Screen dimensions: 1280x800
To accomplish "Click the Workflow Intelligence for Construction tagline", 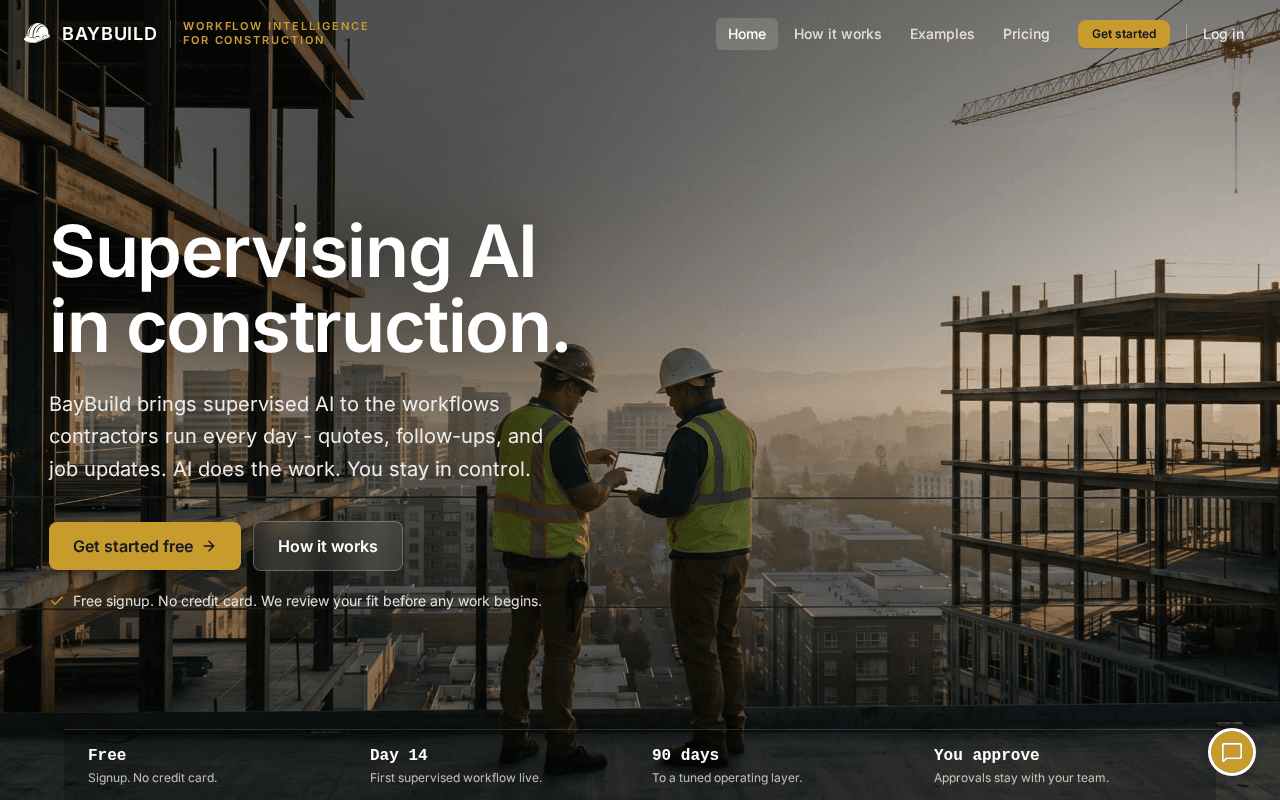I will [x=276, y=33].
